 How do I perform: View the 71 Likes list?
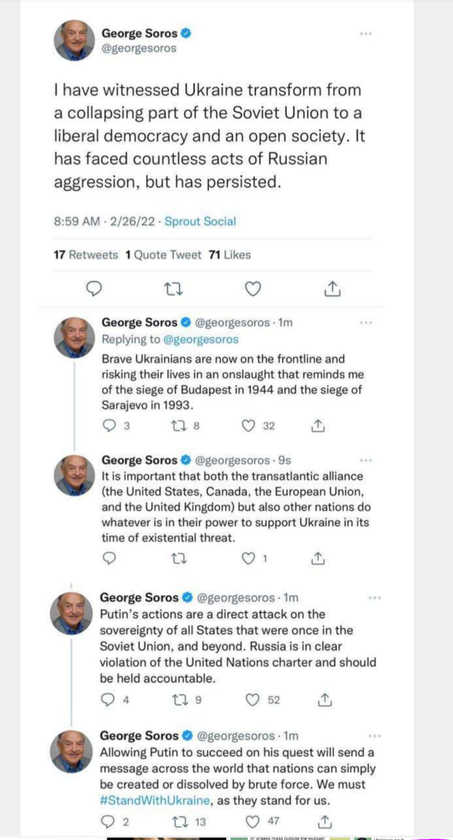tap(230, 256)
